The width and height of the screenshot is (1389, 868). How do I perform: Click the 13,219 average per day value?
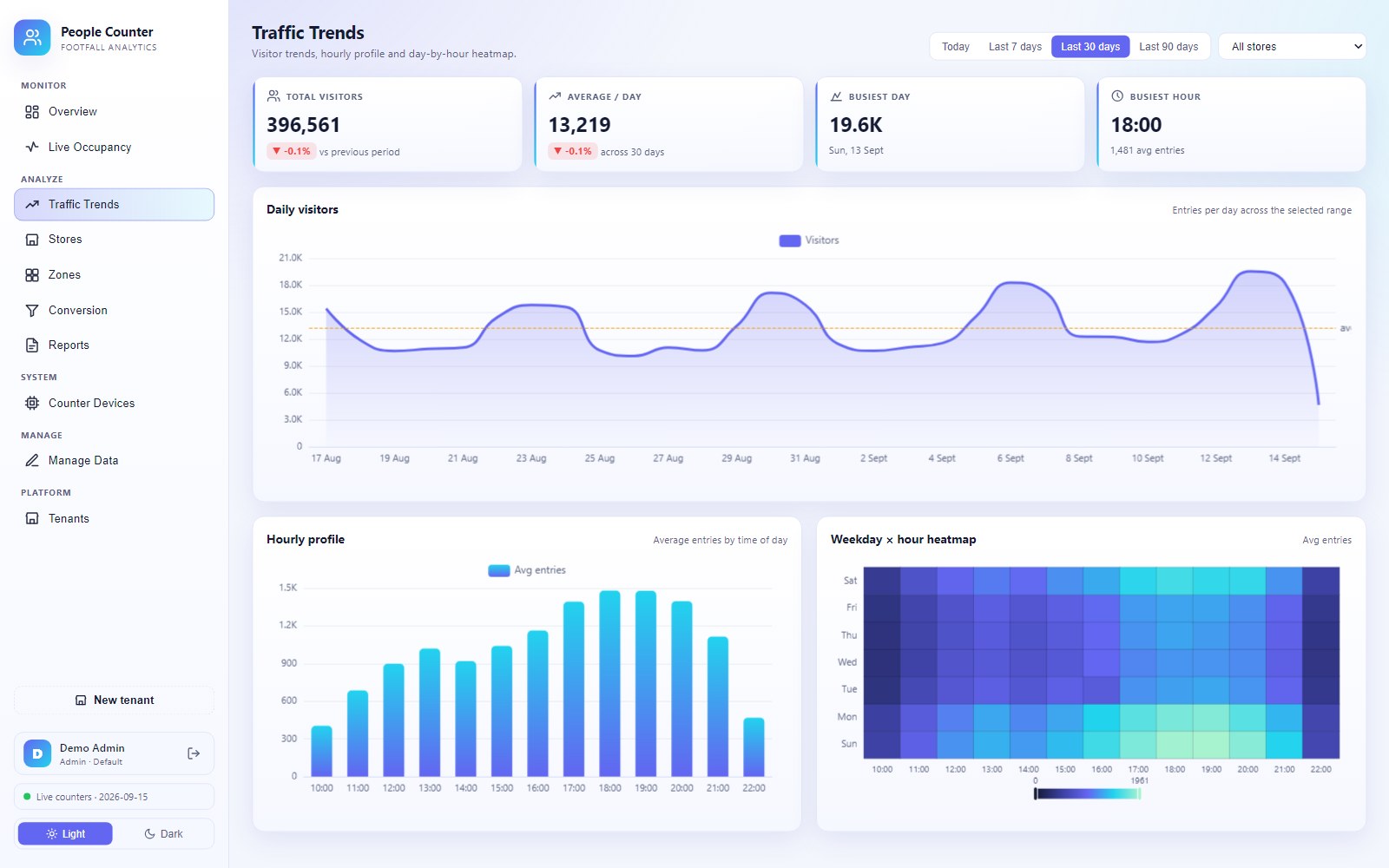(x=579, y=125)
